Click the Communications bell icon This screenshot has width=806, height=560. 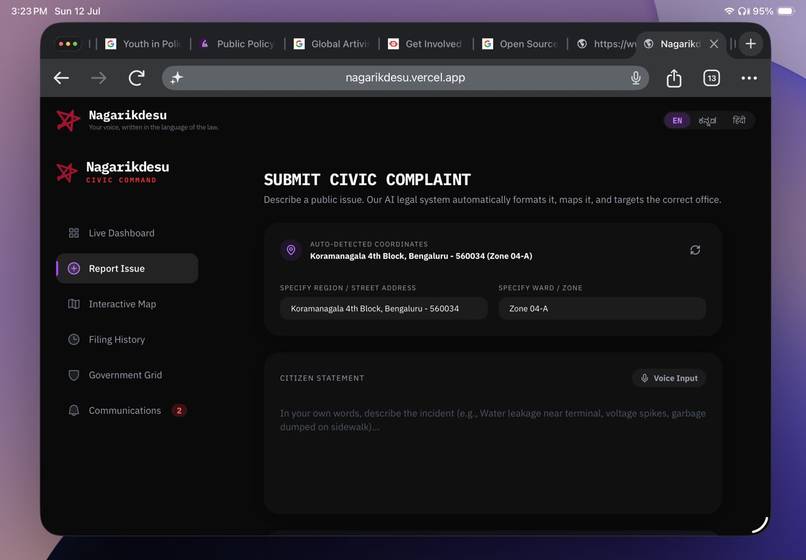[x=74, y=410]
